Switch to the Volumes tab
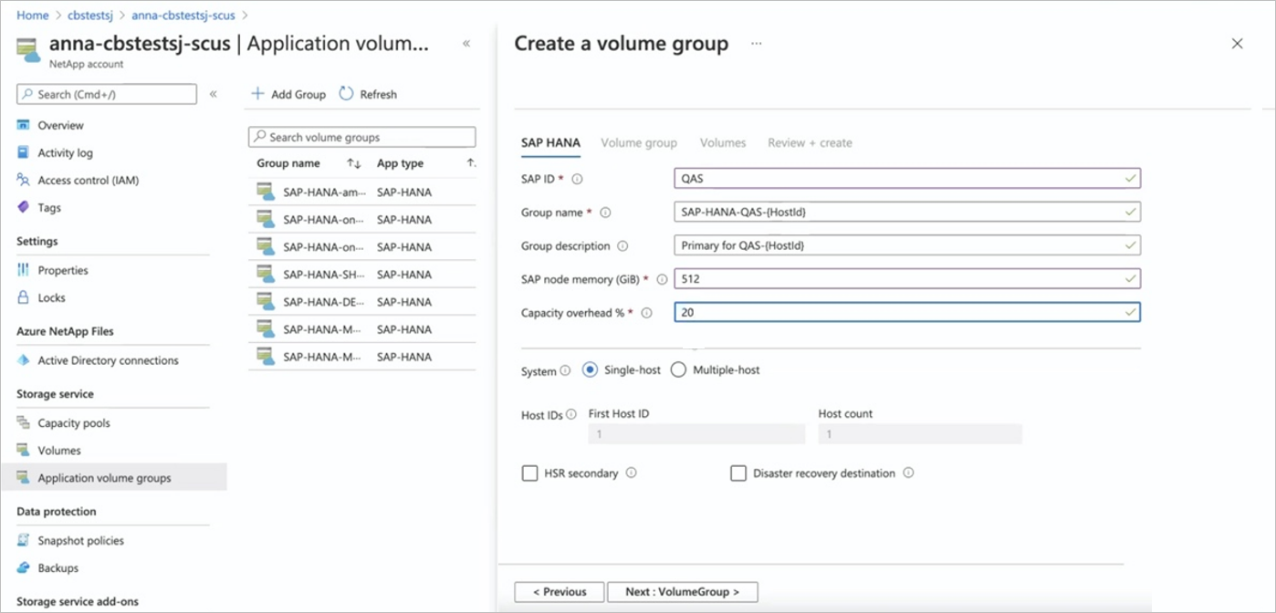This screenshot has width=1276, height=613. [723, 143]
